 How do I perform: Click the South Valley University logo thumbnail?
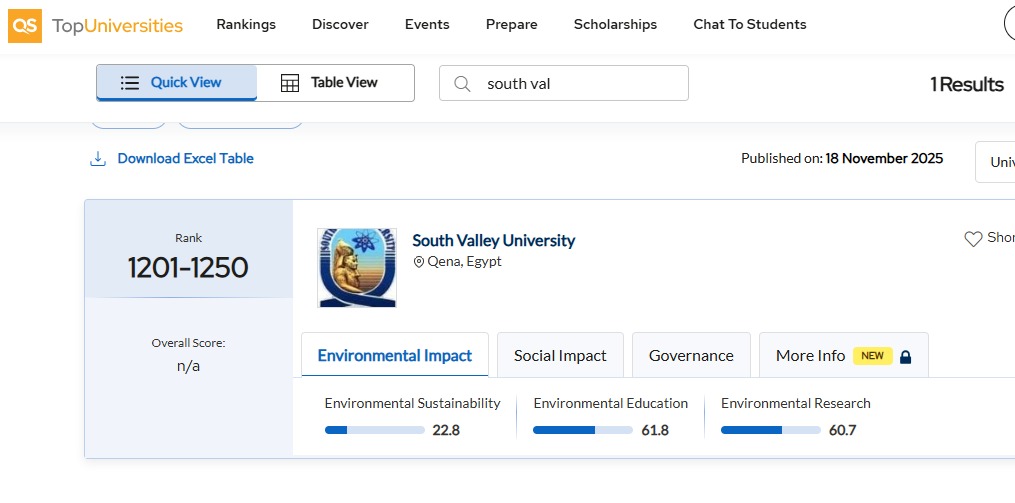tap(357, 267)
